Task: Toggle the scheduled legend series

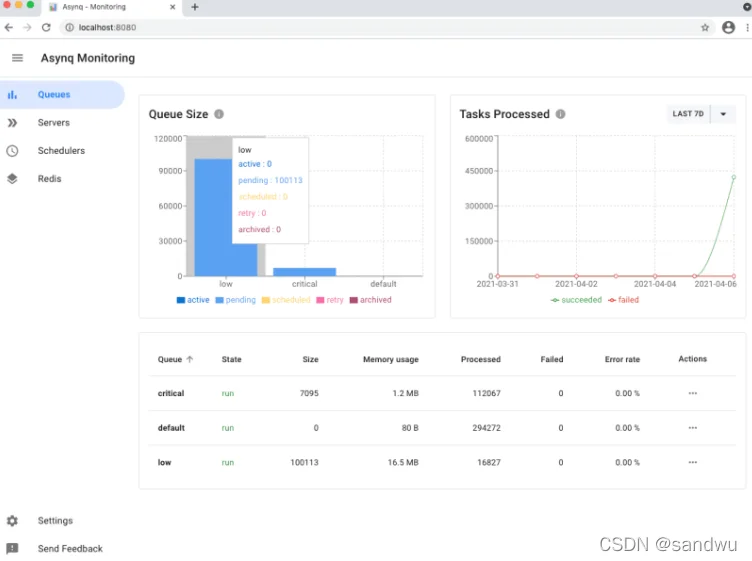Action: coord(286,300)
